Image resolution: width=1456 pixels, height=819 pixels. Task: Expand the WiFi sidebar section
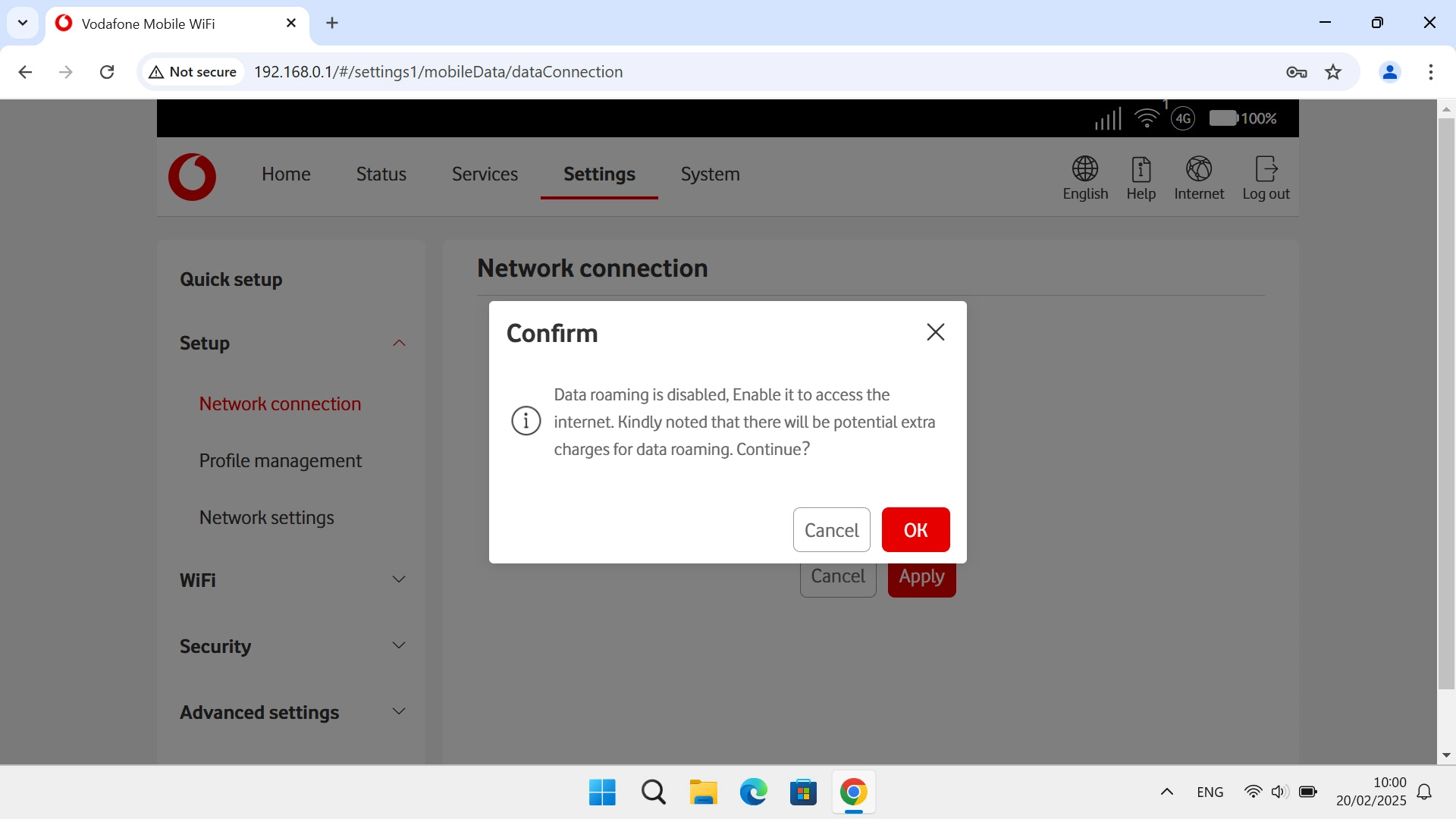coord(399,580)
